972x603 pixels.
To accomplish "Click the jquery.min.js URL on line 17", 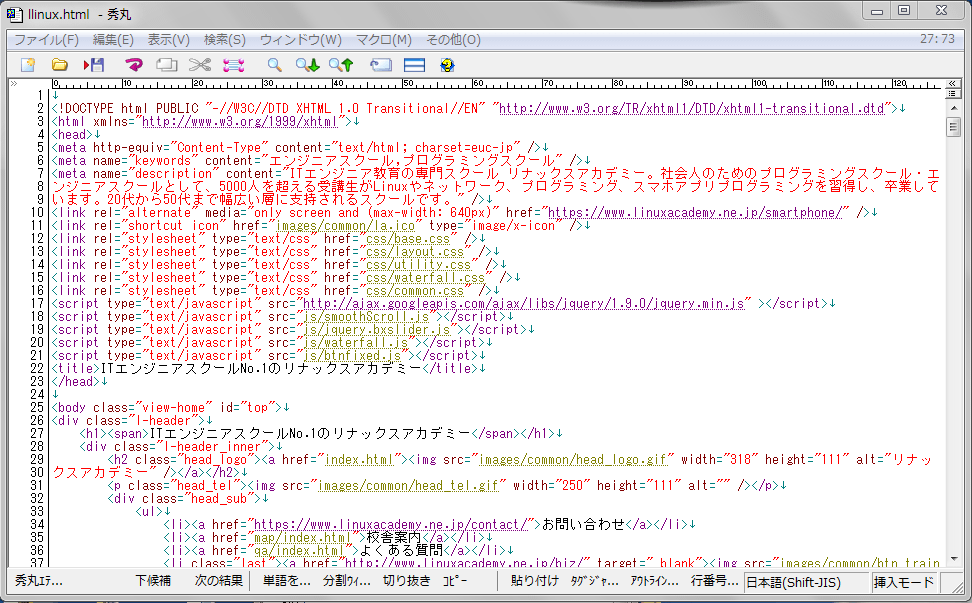I will point(524,303).
